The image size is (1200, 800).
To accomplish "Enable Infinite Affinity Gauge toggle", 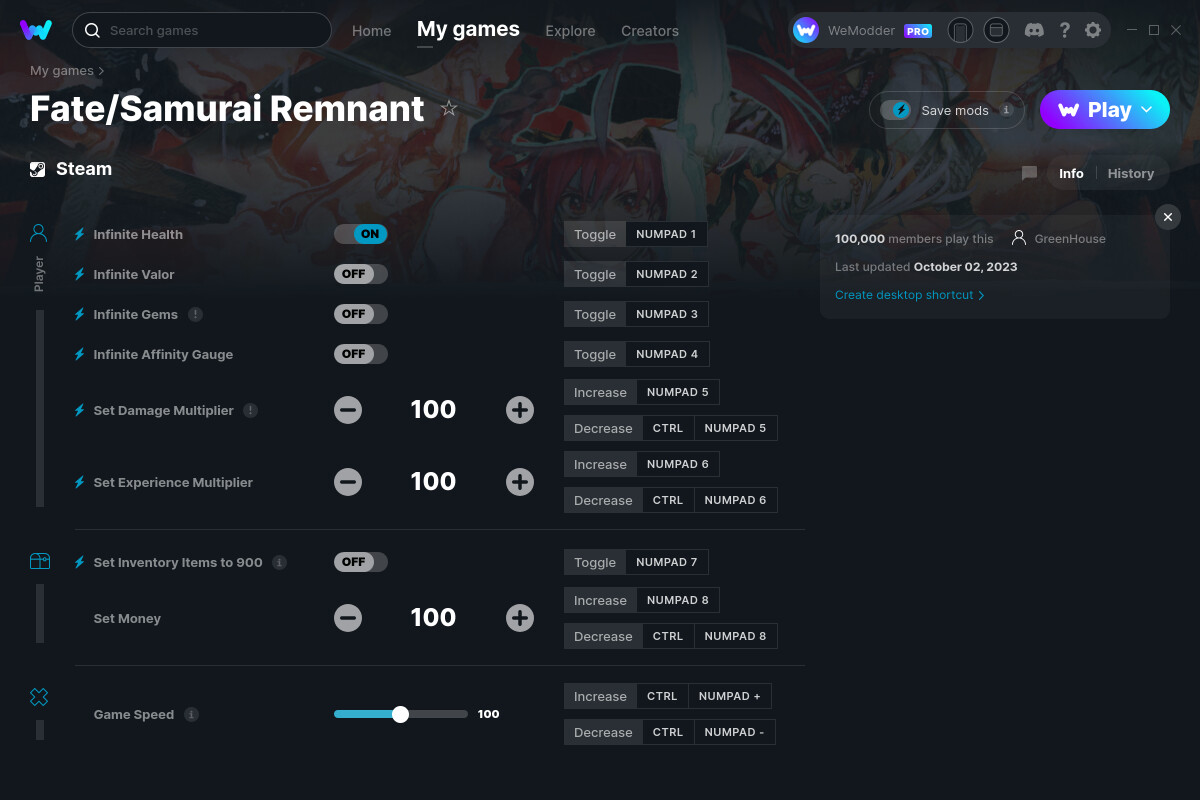I will click(361, 354).
